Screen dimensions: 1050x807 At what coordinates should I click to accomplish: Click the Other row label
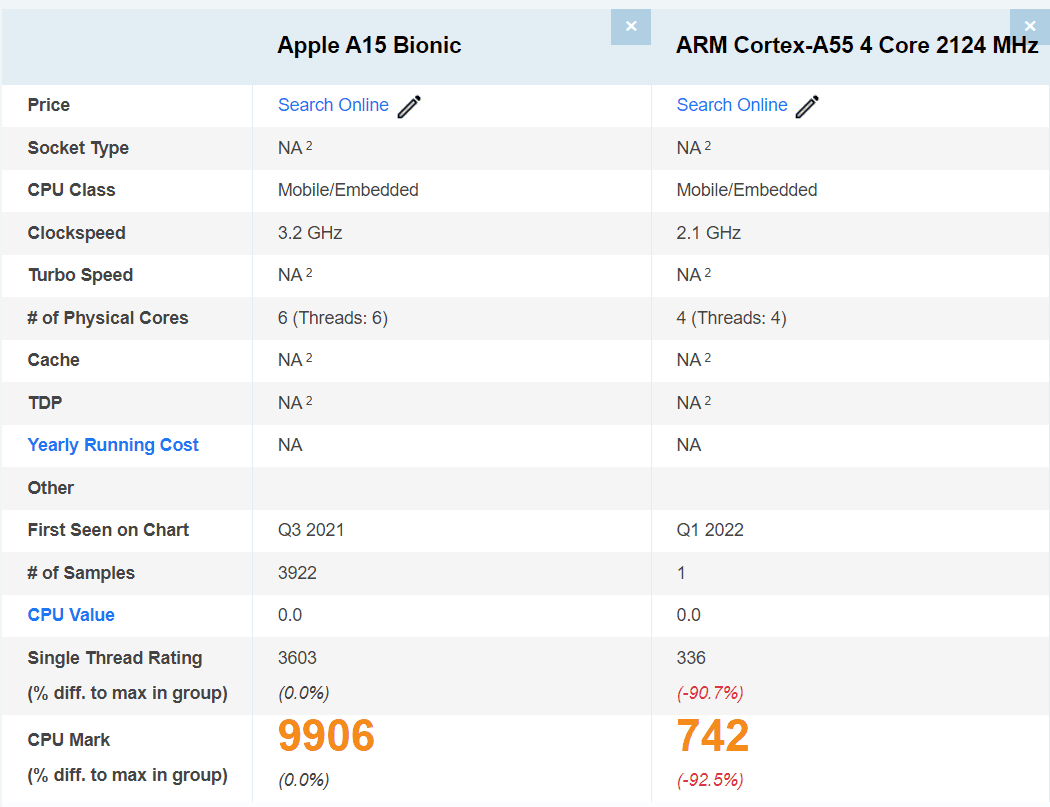pyautogui.click(x=51, y=488)
